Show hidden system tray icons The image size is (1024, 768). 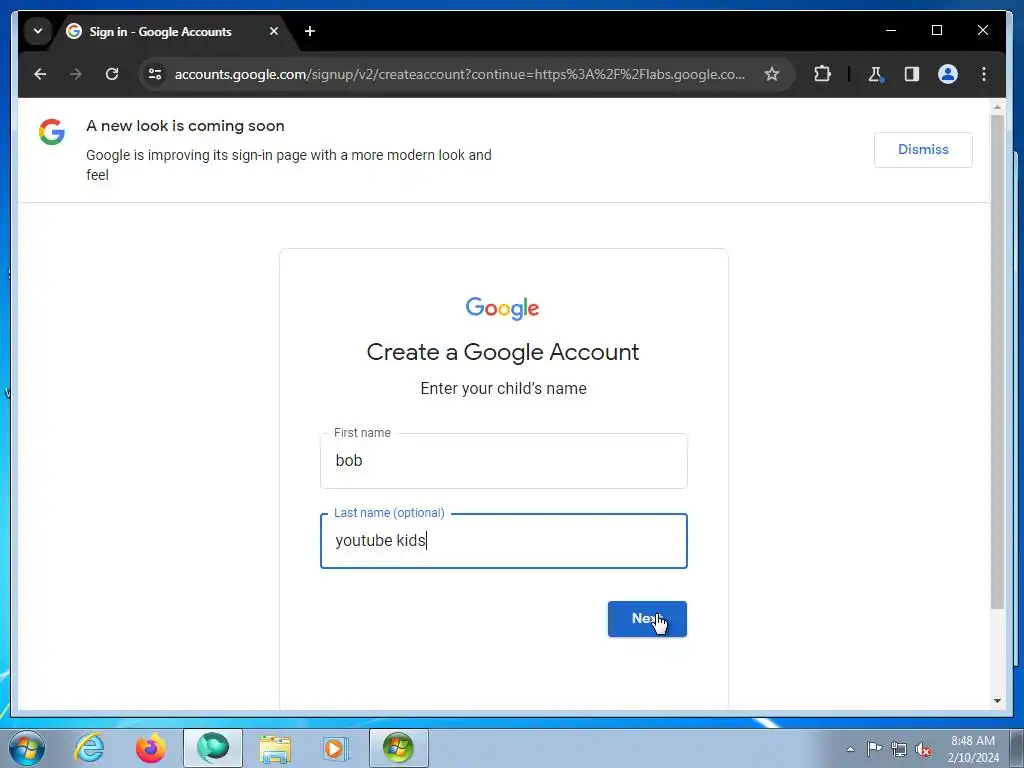850,749
